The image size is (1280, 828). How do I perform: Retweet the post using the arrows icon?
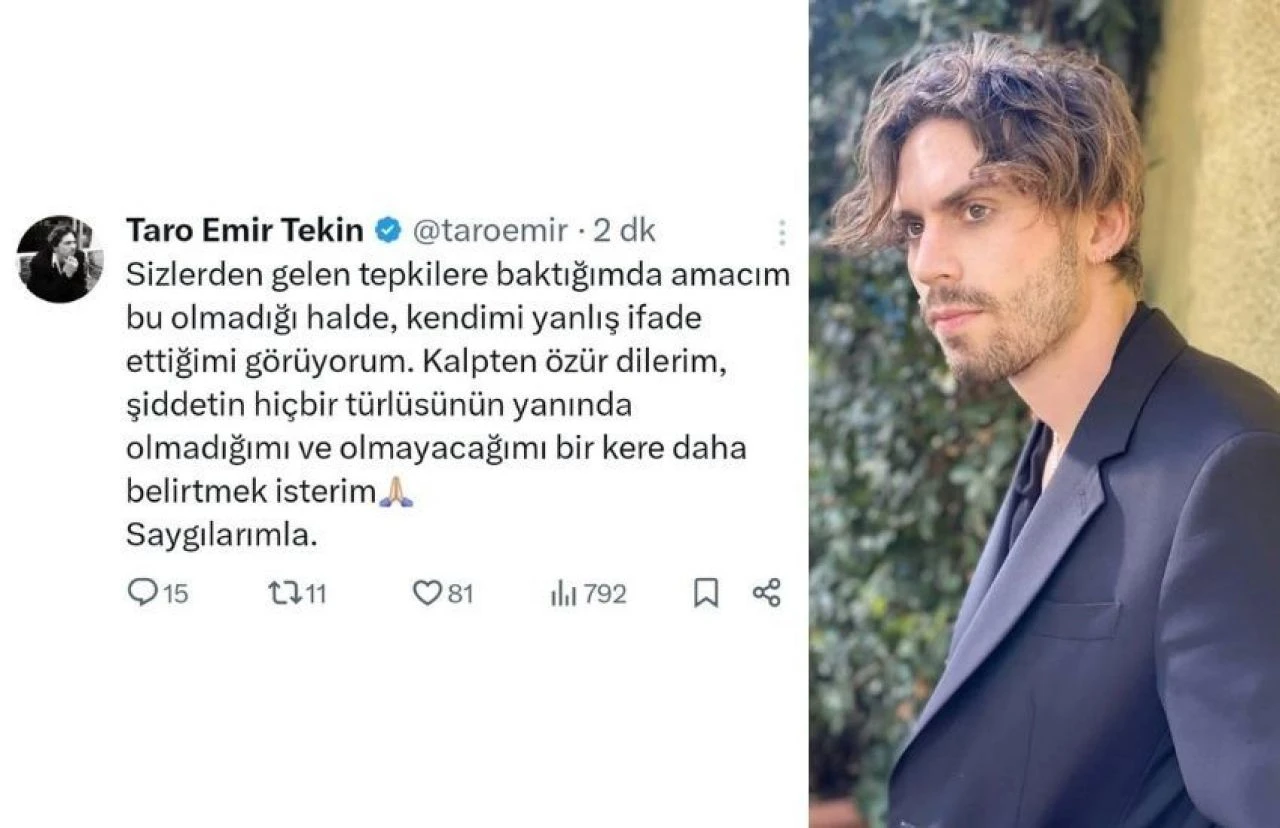[285, 593]
